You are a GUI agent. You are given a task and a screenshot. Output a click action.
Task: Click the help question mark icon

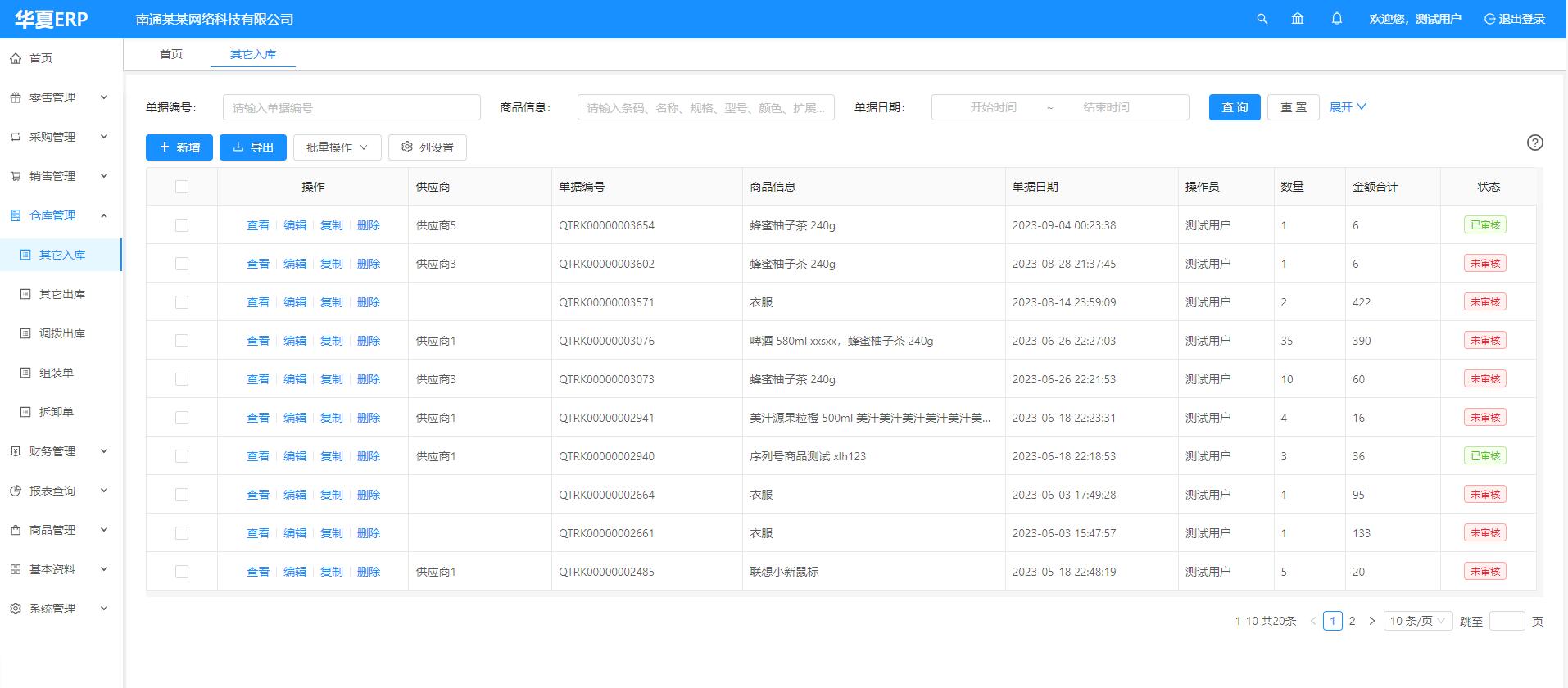coord(1534,143)
